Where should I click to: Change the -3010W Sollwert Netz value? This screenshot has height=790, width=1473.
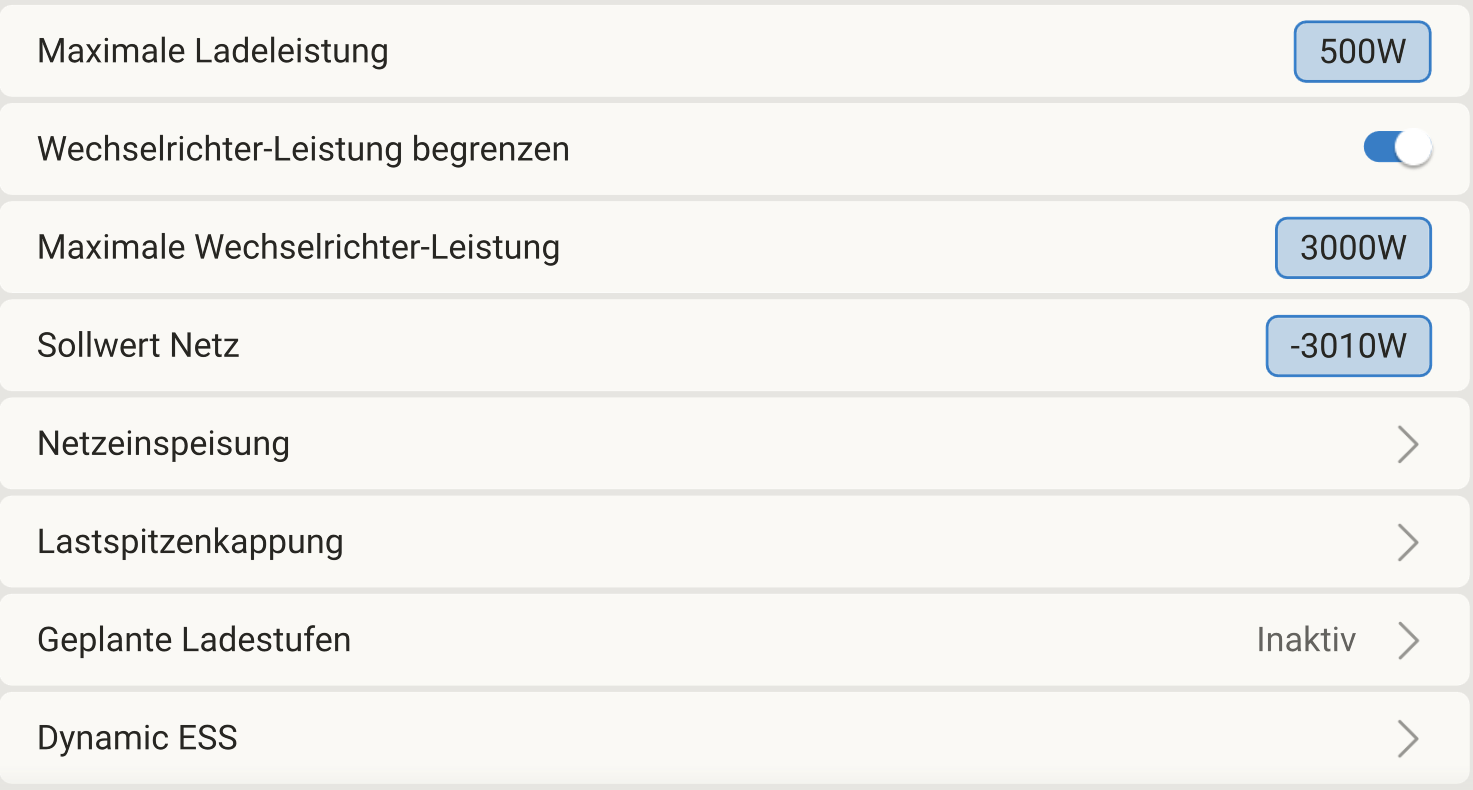point(1348,346)
